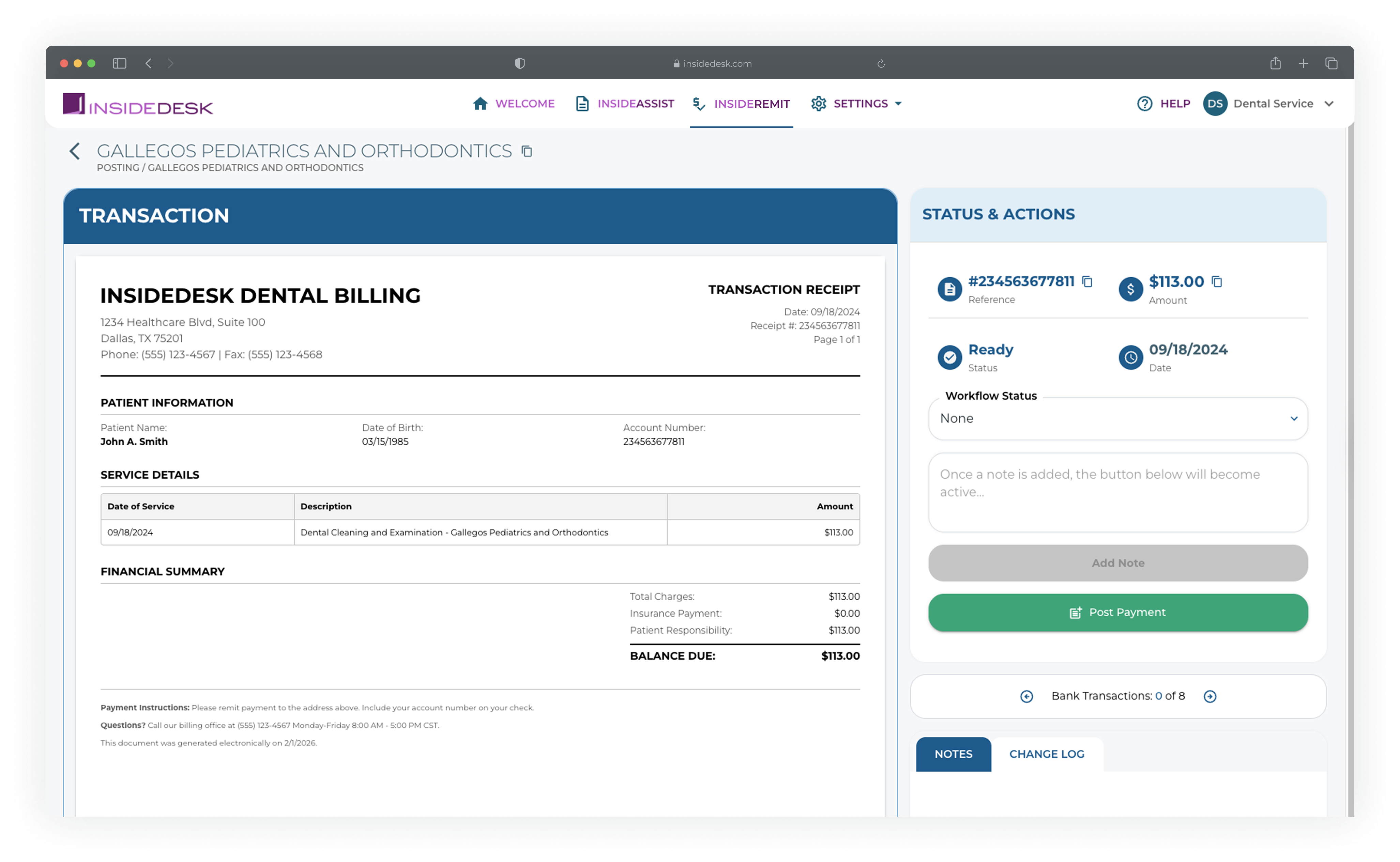Click the back arrow beside practice title
Image resolution: width=1400 pixels, height=862 pixels.
coord(75,151)
